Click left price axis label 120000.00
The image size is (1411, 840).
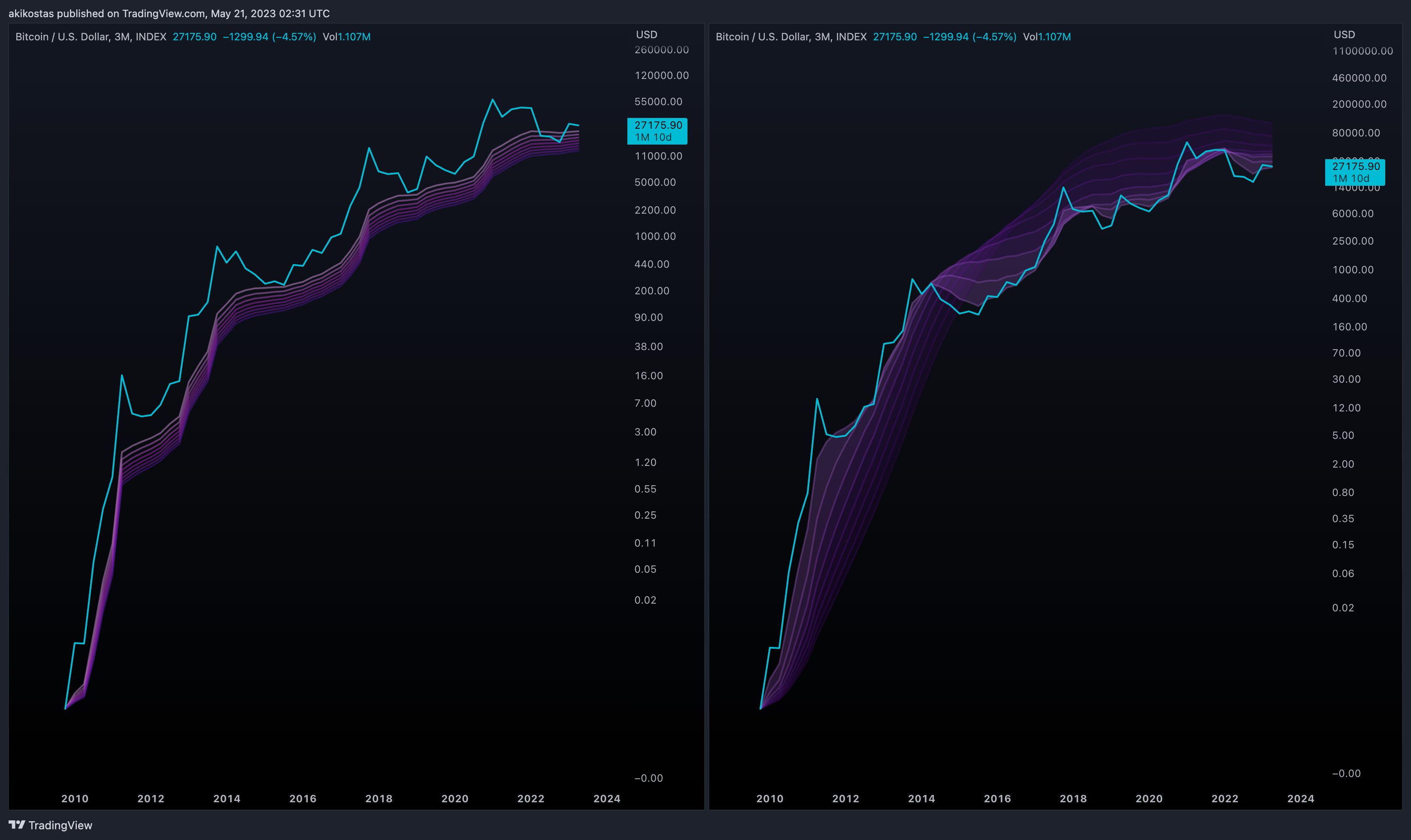pyautogui.click(x=661, y=75)
